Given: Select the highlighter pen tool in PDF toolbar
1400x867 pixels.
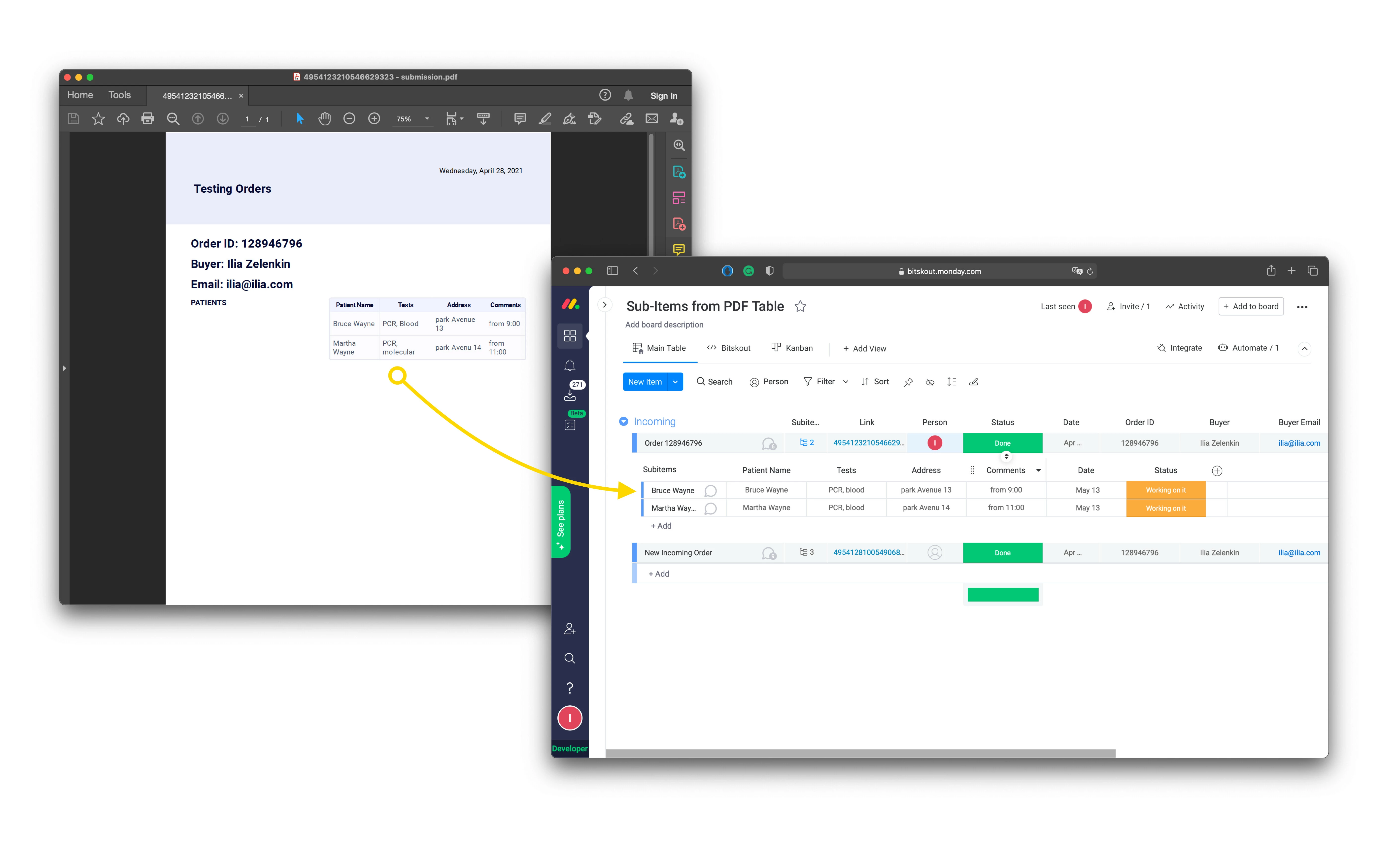Looking at the screenshot, I should (545, 119).
